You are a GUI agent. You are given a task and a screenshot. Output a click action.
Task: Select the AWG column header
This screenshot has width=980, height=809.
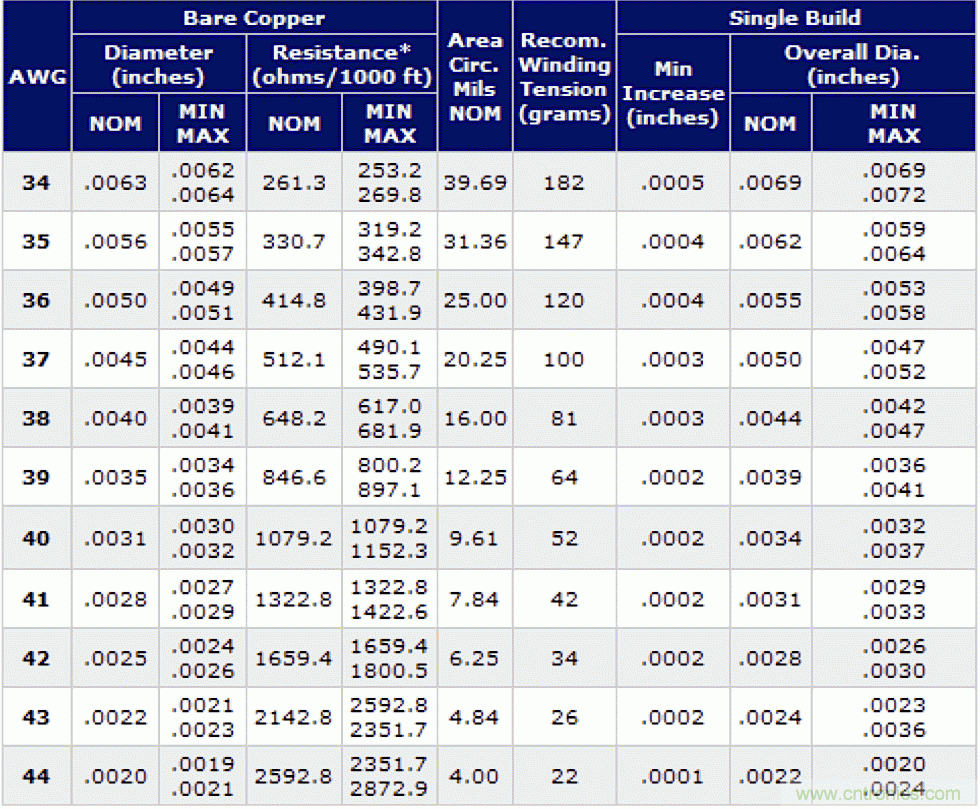[36, 77]
